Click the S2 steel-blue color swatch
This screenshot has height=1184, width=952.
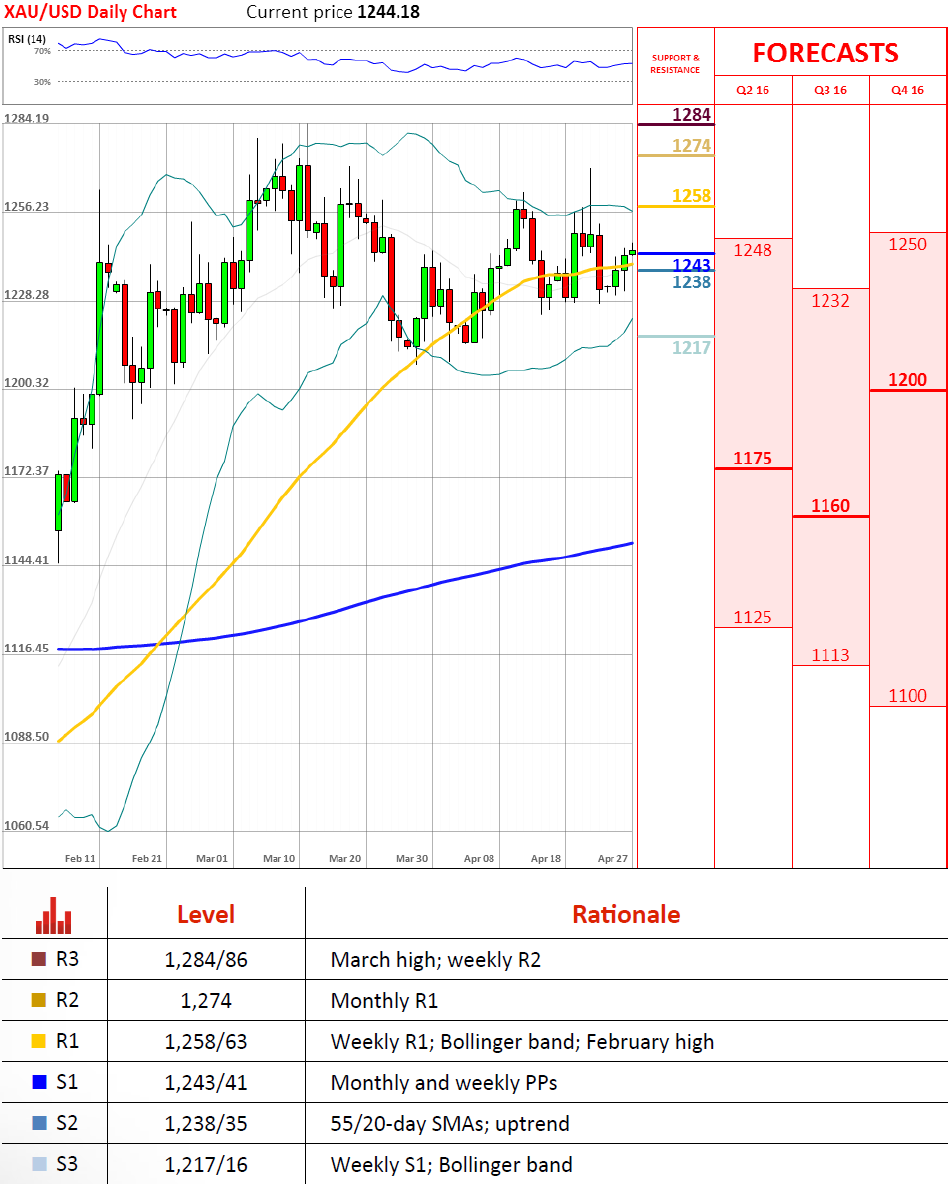pos(39,1122)
